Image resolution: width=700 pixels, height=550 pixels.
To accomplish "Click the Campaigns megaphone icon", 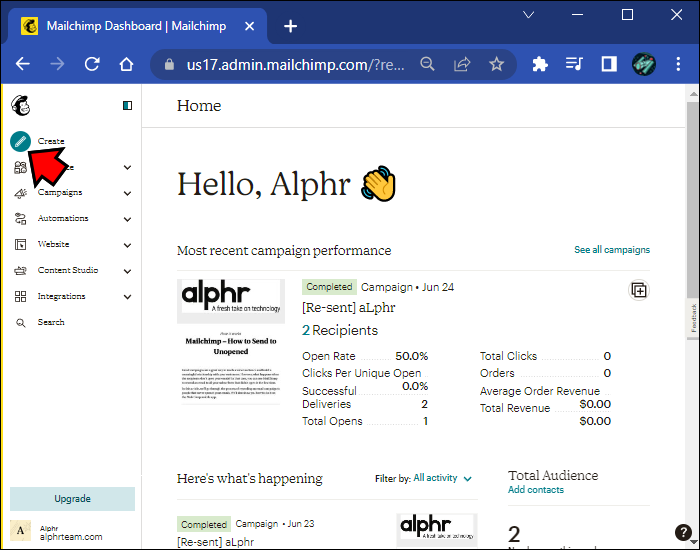I will tap(21, 193).
